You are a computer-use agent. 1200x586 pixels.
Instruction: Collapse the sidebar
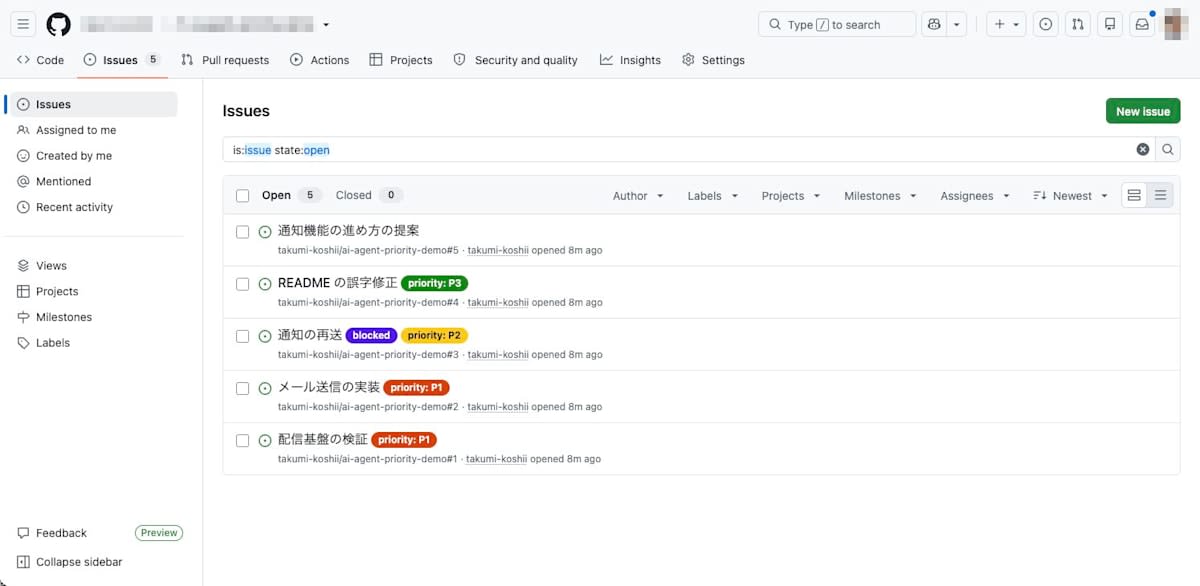coord(70,562)
